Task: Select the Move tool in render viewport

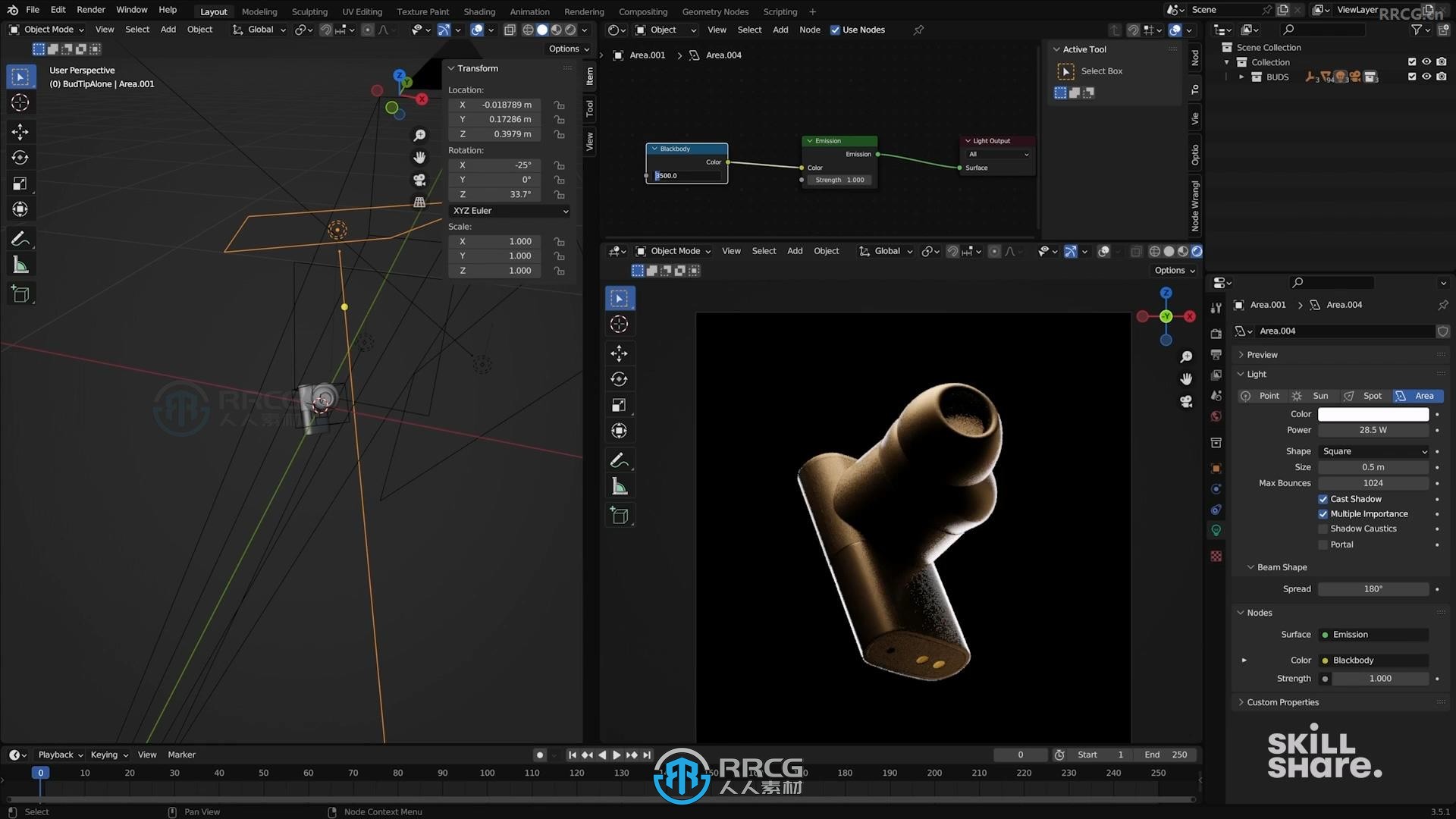Action: [x=620, y=353]
